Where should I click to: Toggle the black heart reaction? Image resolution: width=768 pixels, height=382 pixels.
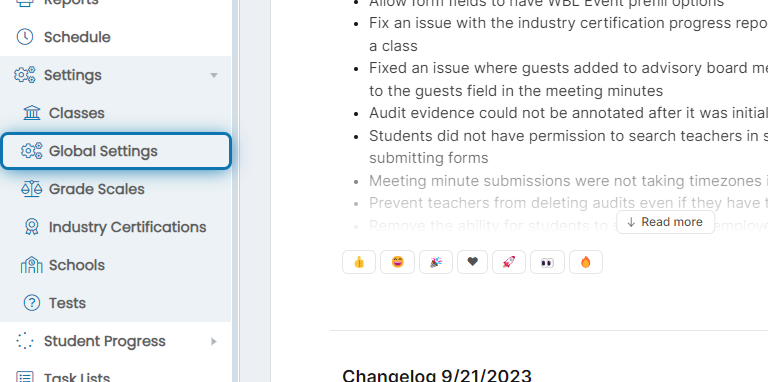(472, 262)
